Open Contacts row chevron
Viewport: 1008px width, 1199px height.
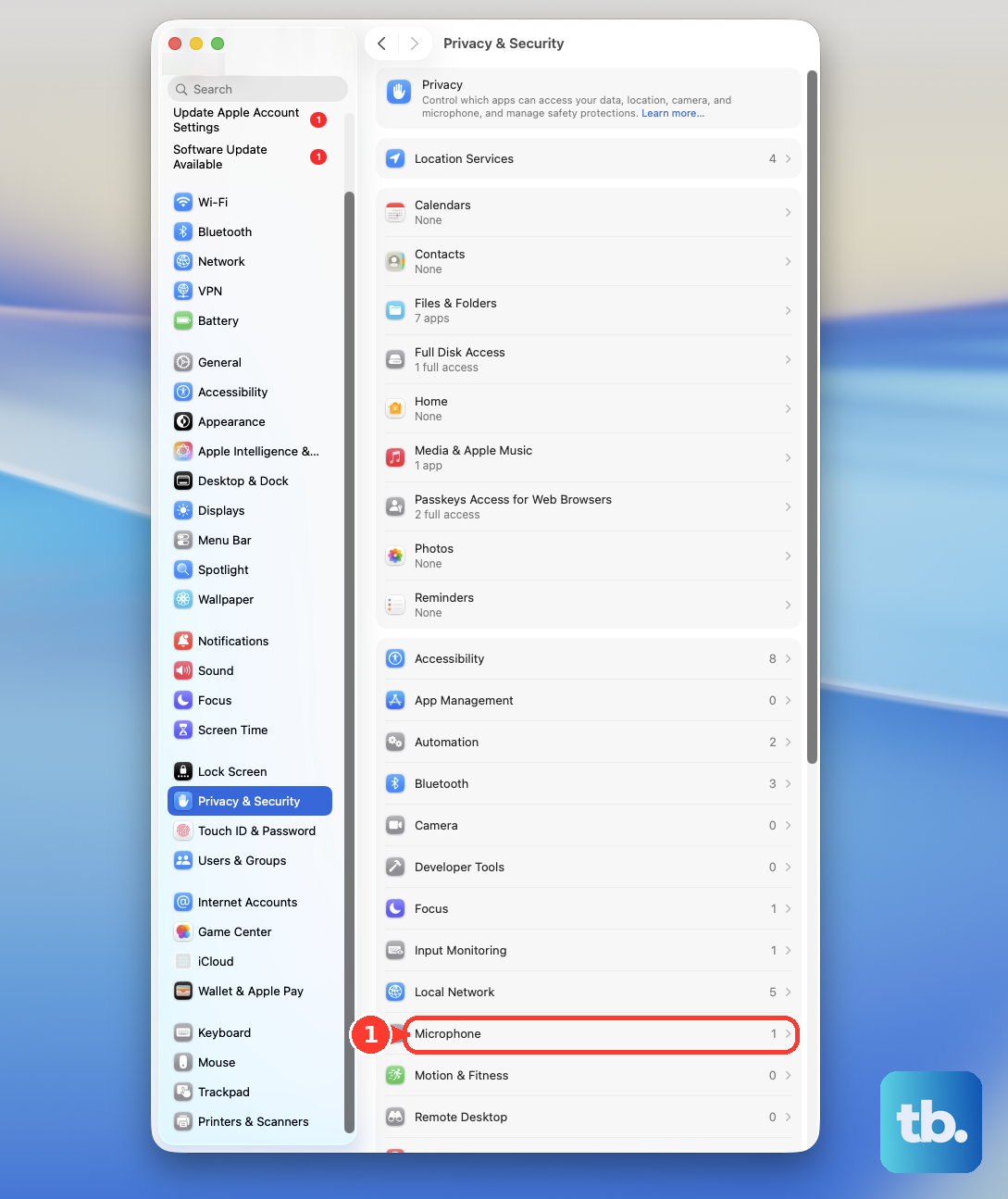(x=788, y=261)
